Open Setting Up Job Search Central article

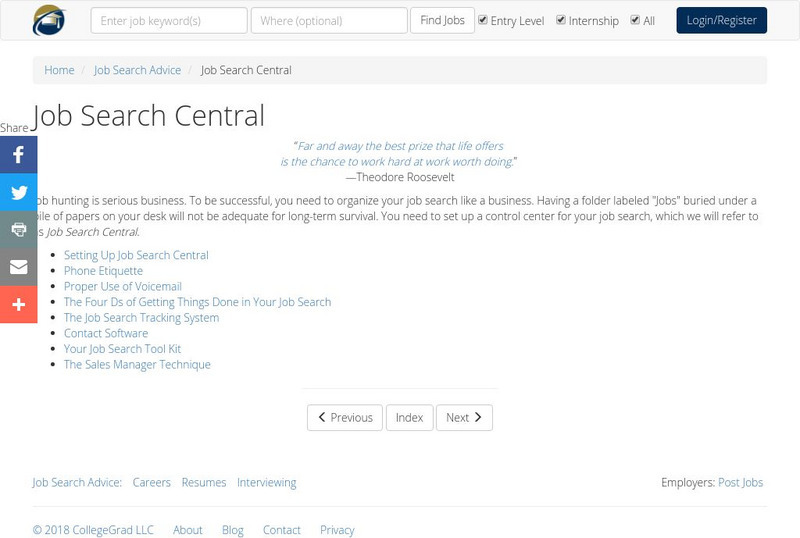coord(136,255)
